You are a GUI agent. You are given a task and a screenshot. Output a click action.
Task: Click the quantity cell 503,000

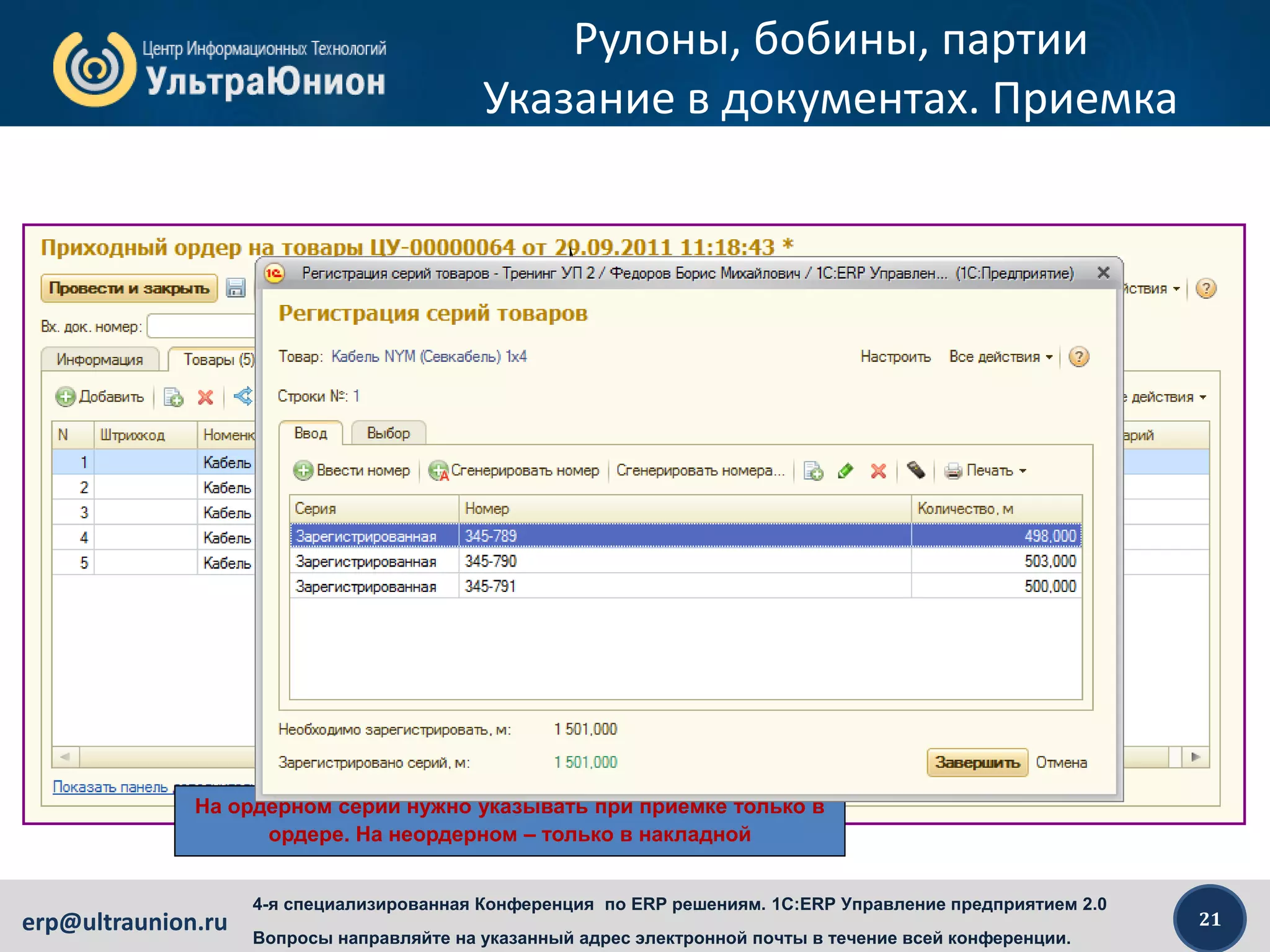coord(997,561)
